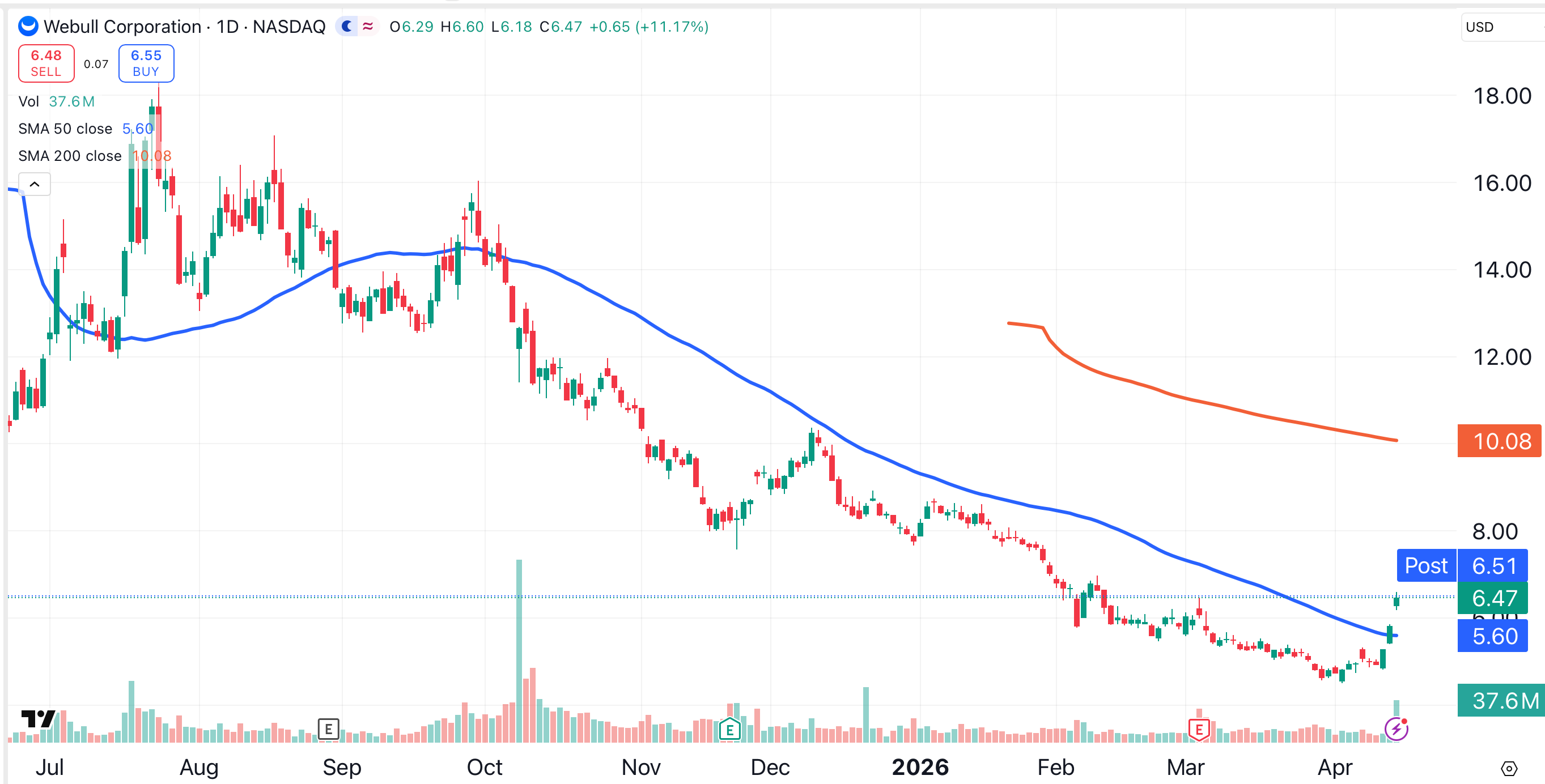Click the 6.55 BUY button
1545x784 pixels.
tap(146, 63)
